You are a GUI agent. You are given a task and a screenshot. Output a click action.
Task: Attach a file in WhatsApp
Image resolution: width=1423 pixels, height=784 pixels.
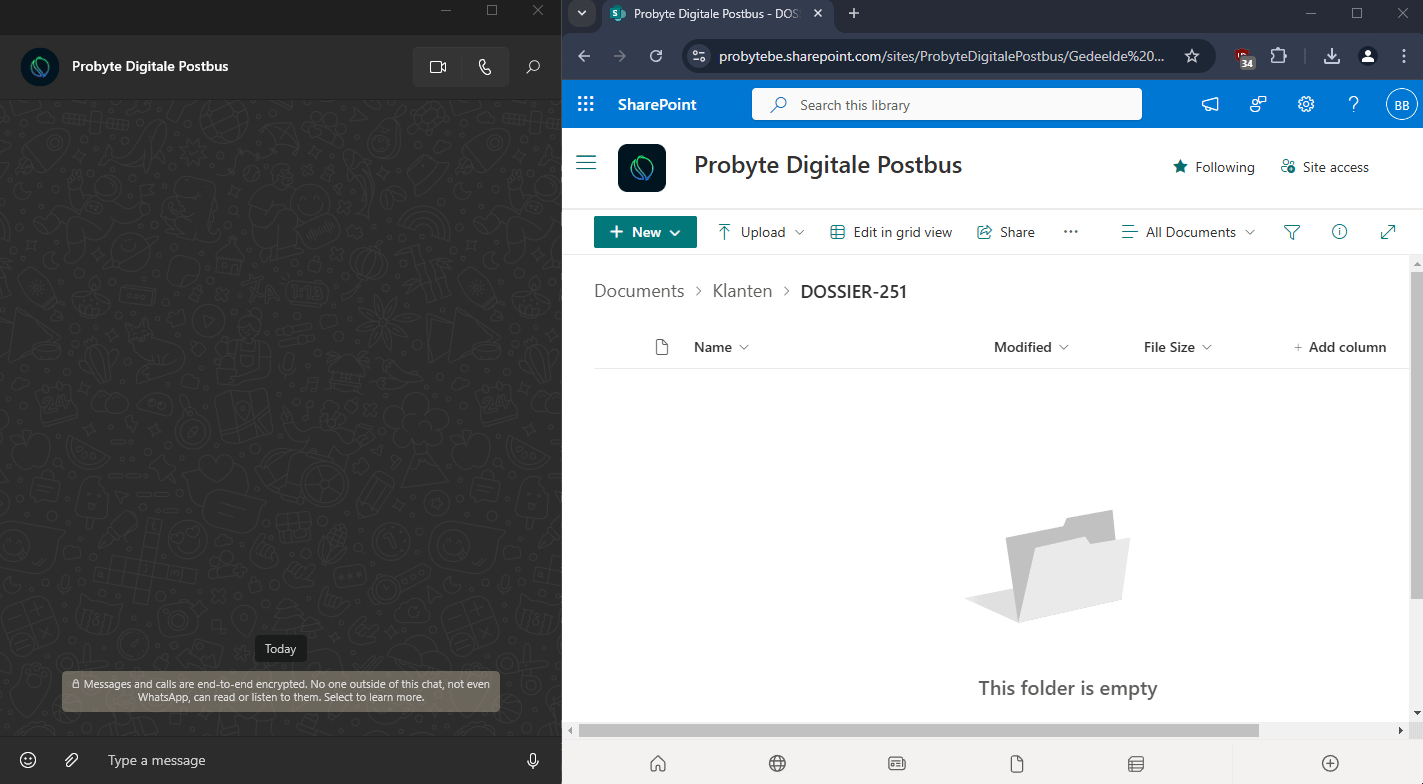click(x=72, y=760)
